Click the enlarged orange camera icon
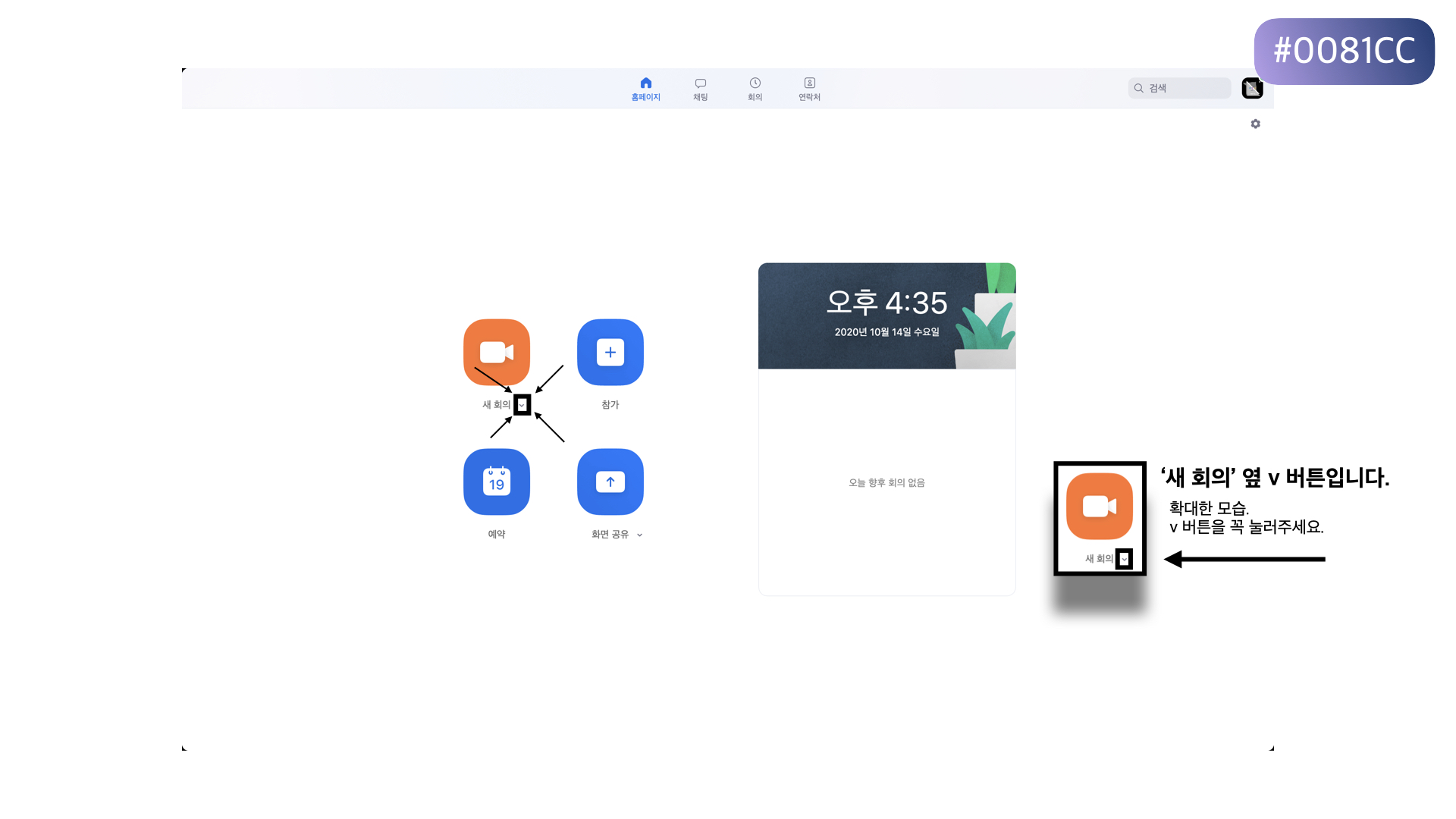Image resolution: width=1456 pixels, height=819 pixels. 1099,506
